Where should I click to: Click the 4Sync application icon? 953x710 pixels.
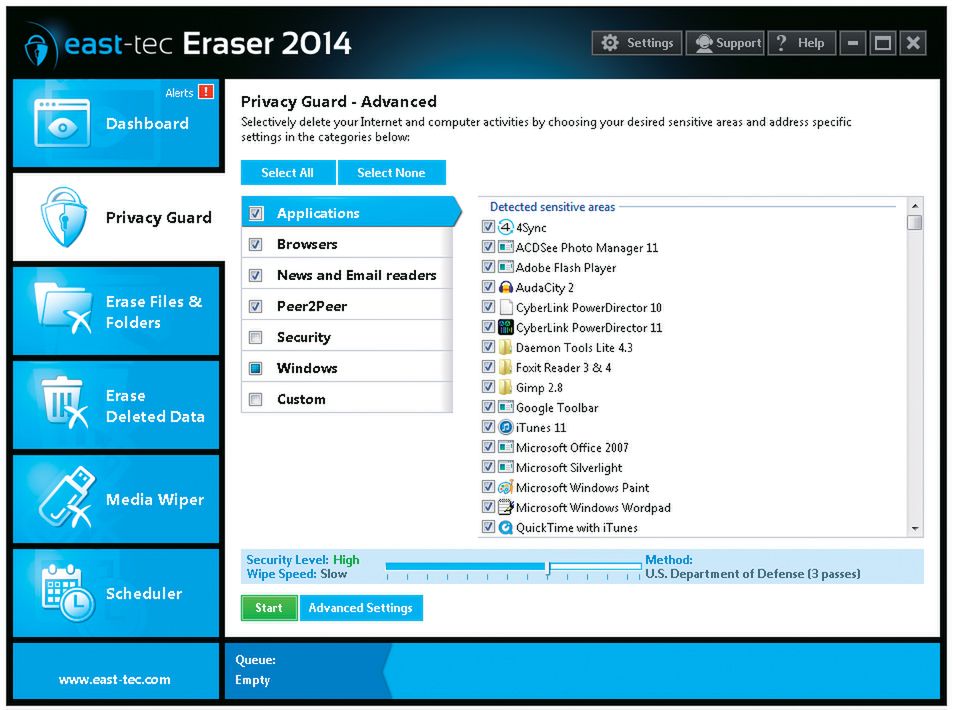(506, 227)
